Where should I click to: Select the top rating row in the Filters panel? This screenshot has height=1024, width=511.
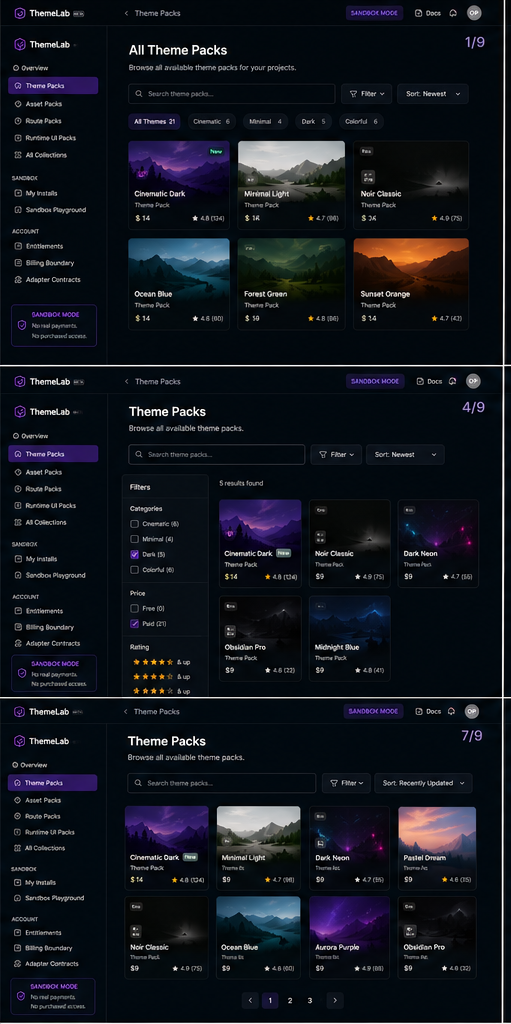161,662
